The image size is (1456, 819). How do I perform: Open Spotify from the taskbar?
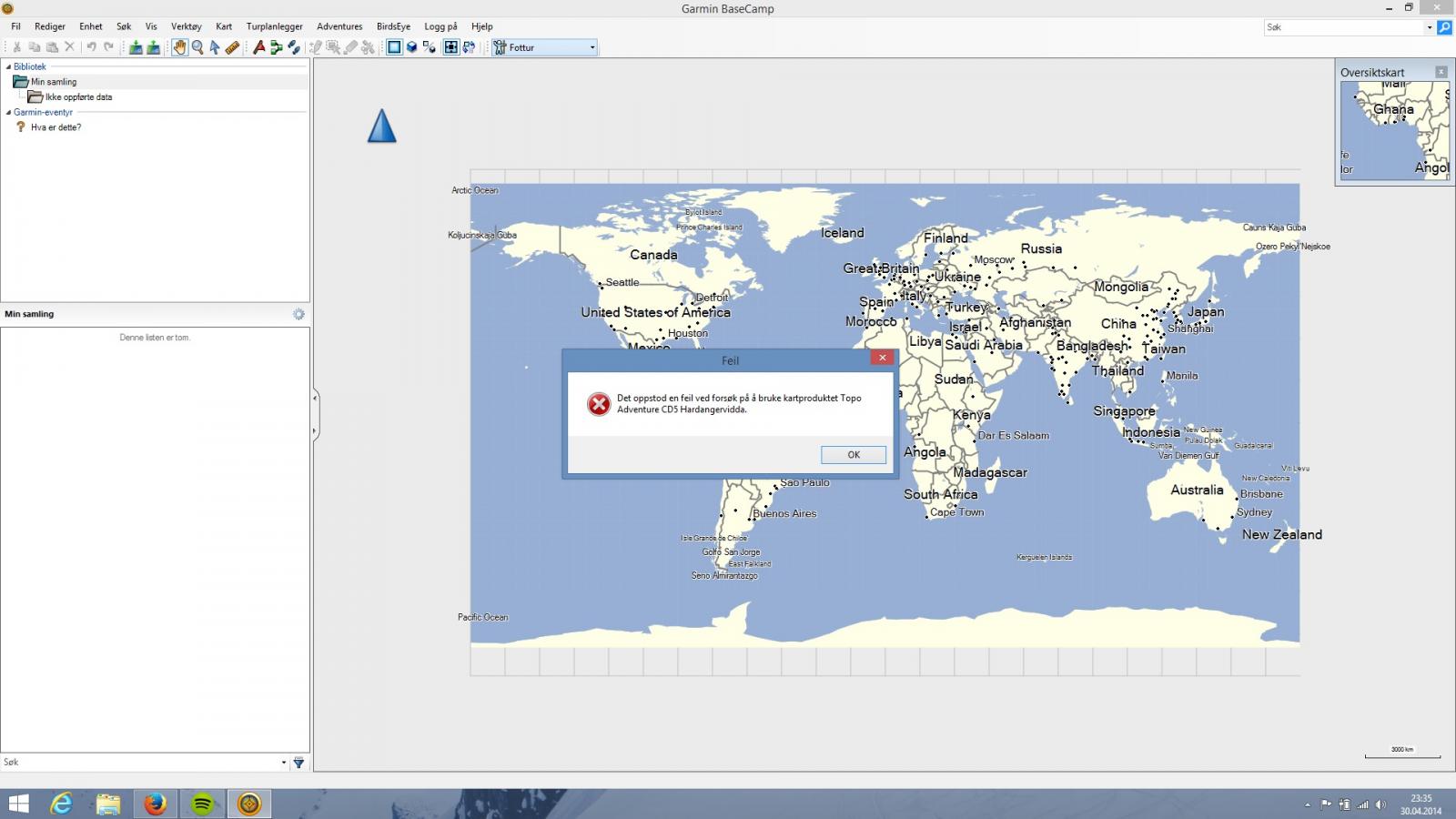coord(202,804)
